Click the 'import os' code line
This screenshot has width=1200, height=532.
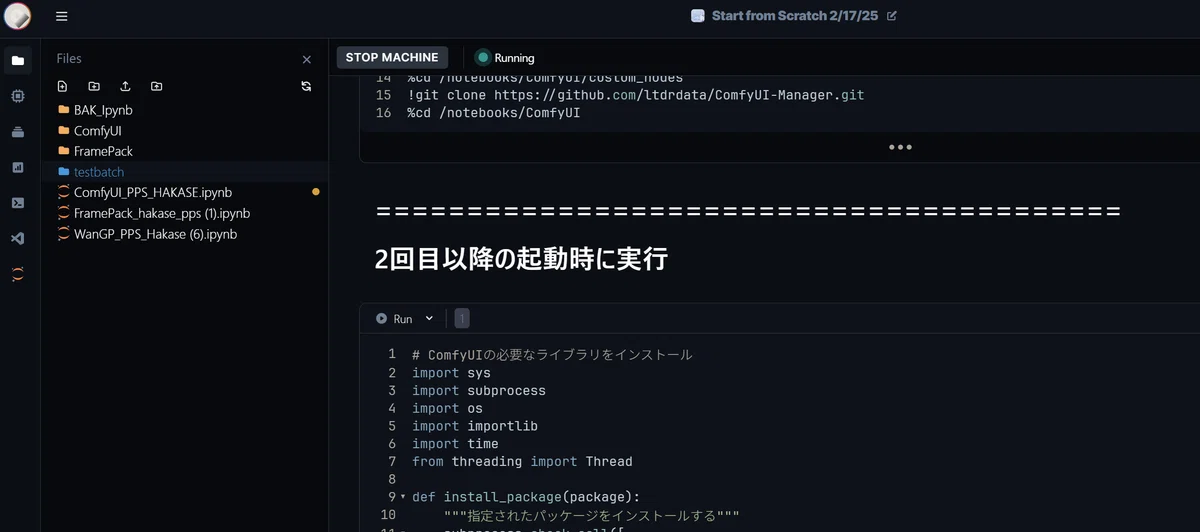click(x=447, y=408)
